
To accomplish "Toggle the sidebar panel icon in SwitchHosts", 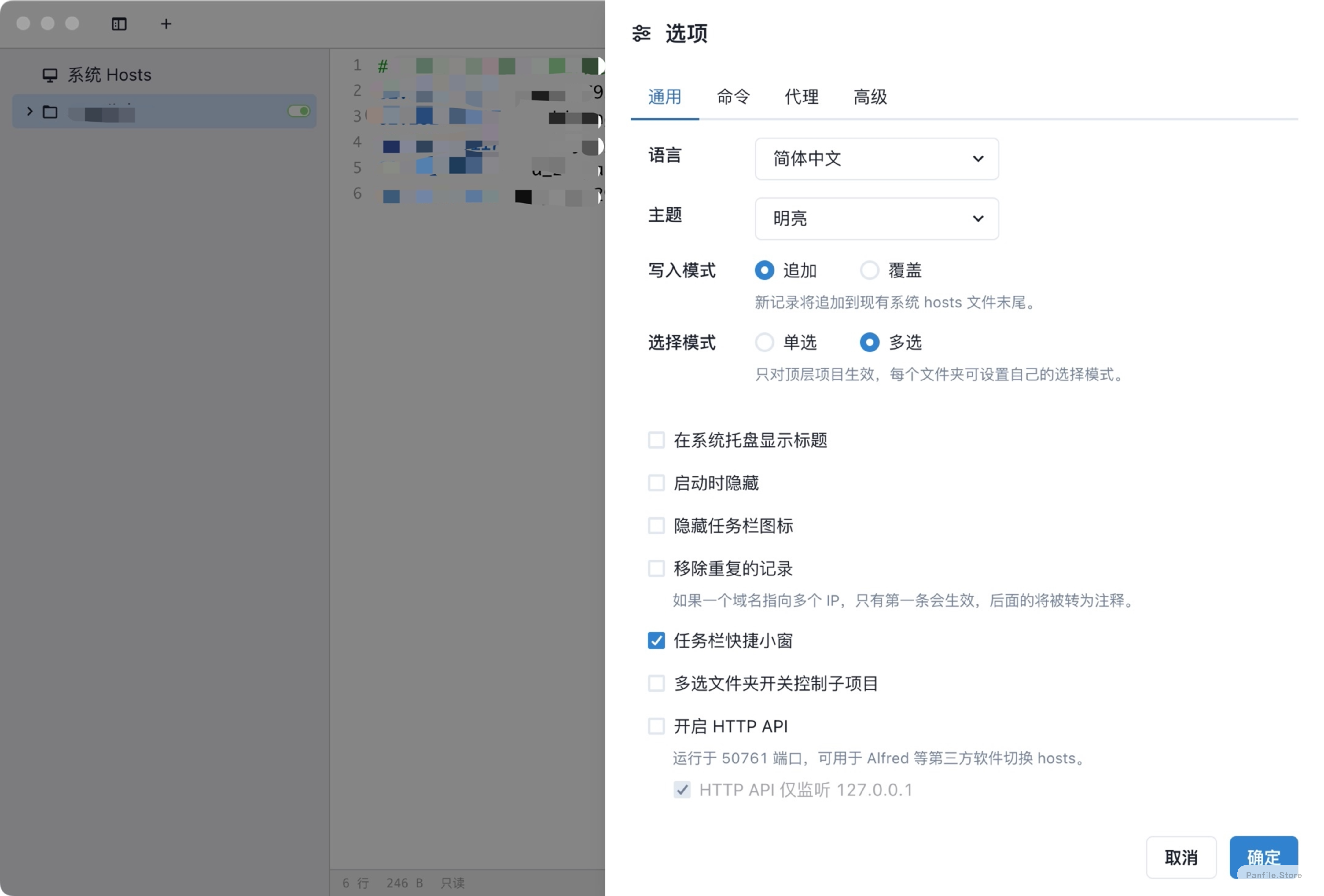I will 119,24.
